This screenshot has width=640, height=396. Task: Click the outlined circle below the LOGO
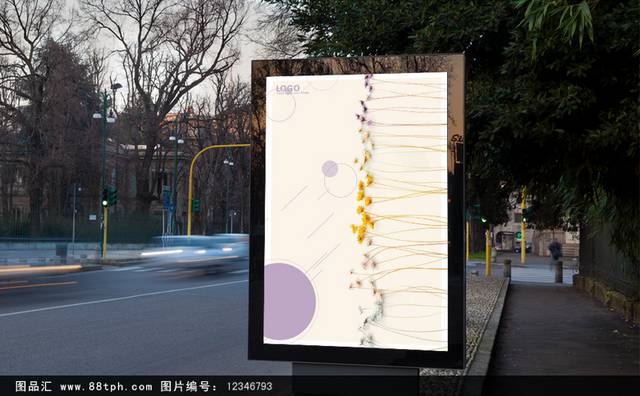coord(281,105)
